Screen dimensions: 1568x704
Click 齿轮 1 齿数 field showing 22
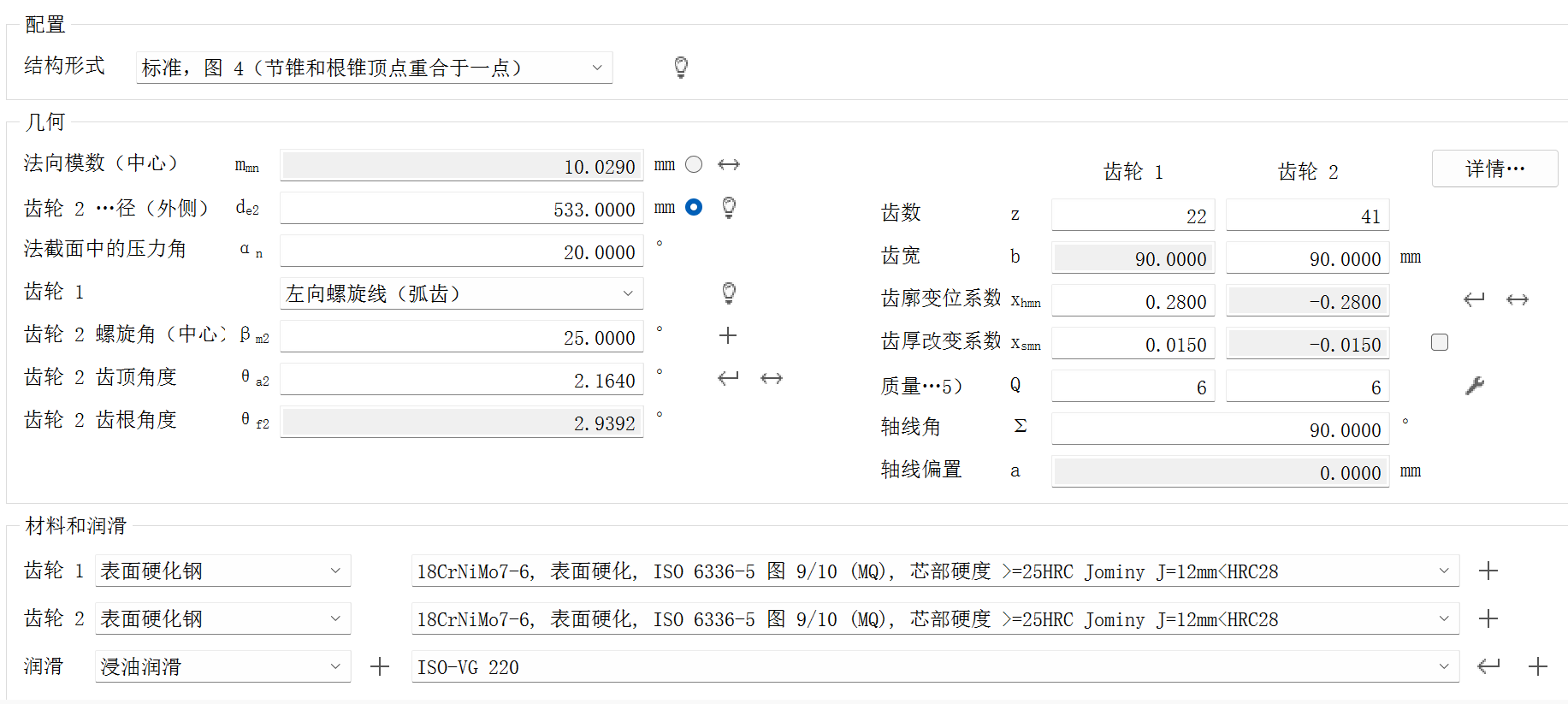[1133, 215]
